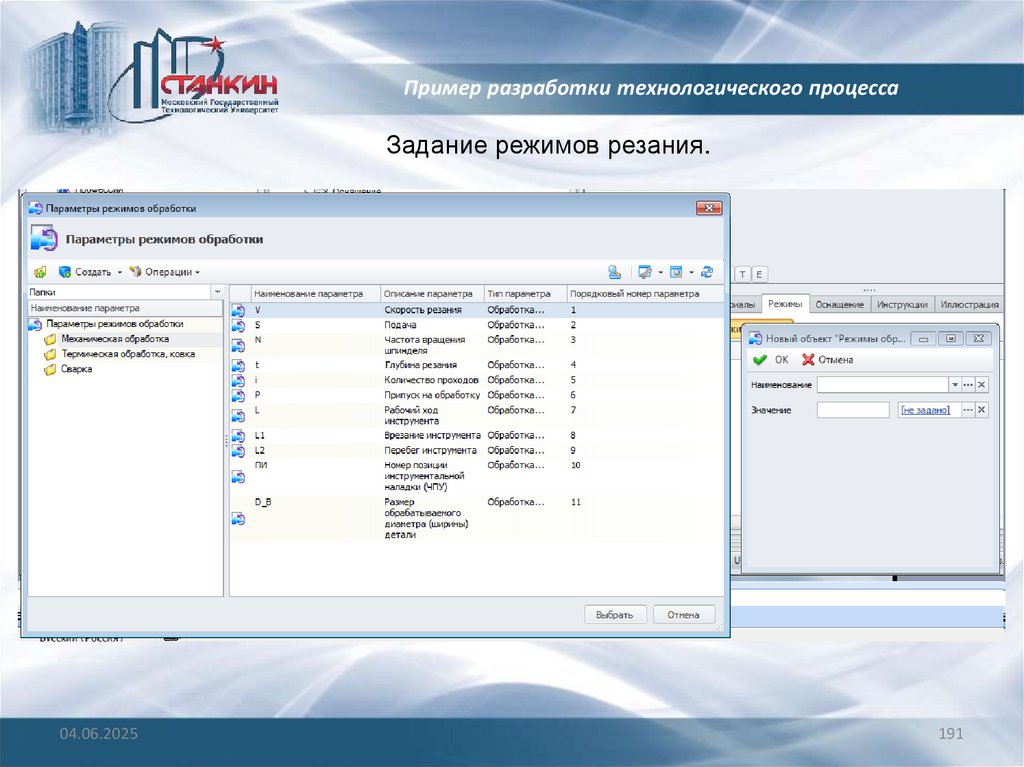Click the [не задано] link

pos(925,410)
